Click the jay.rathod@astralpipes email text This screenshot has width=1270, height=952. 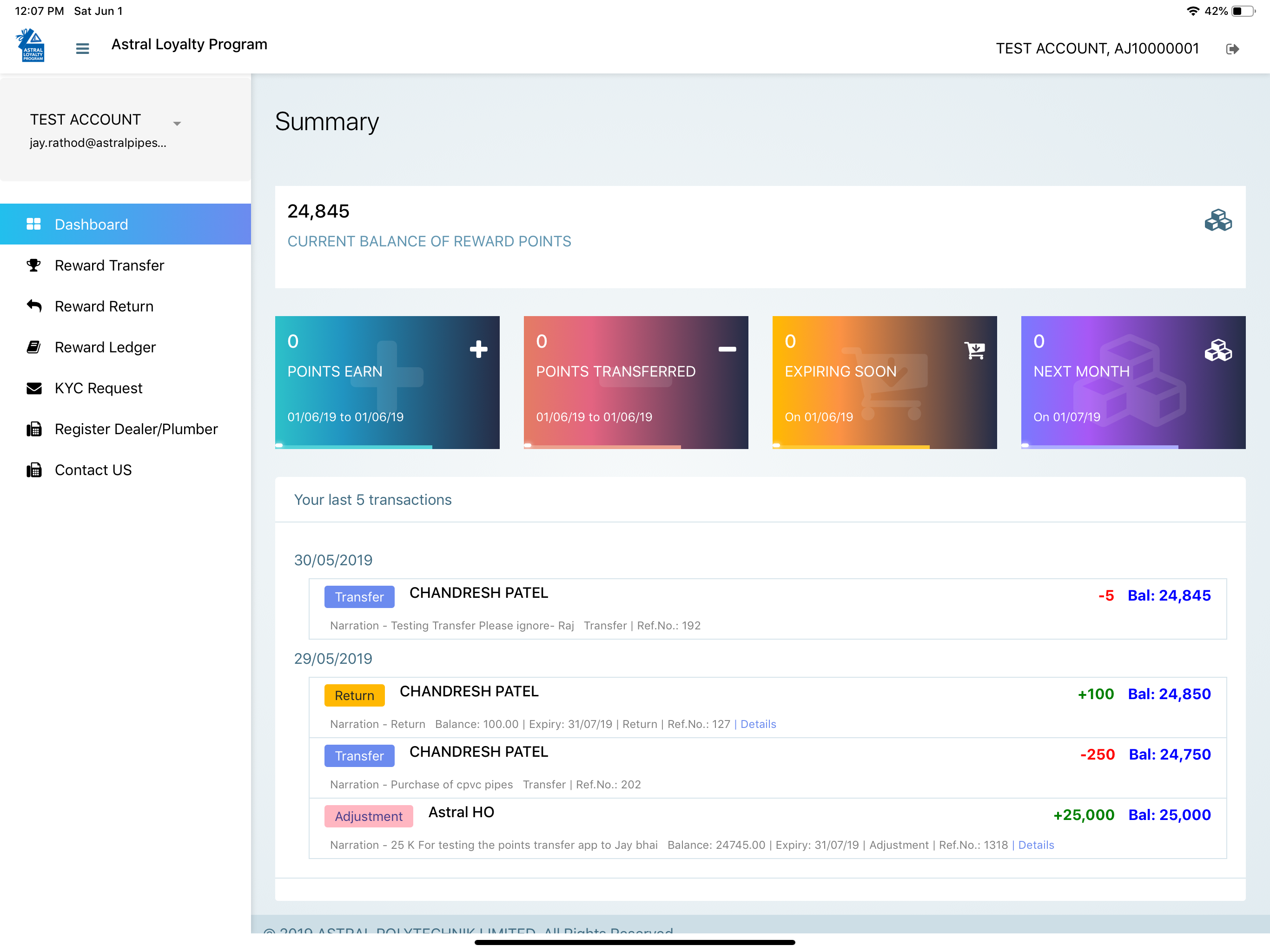[x=98, y=143]
